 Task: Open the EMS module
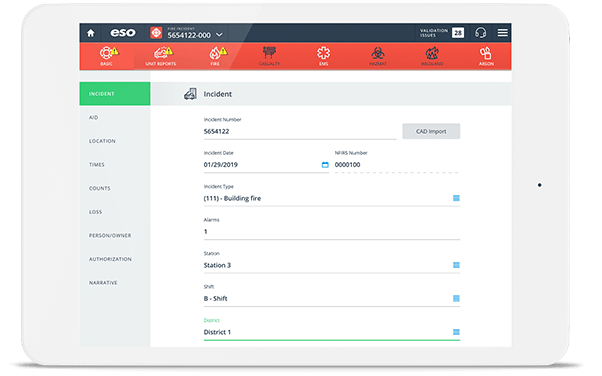pos(323,56)
